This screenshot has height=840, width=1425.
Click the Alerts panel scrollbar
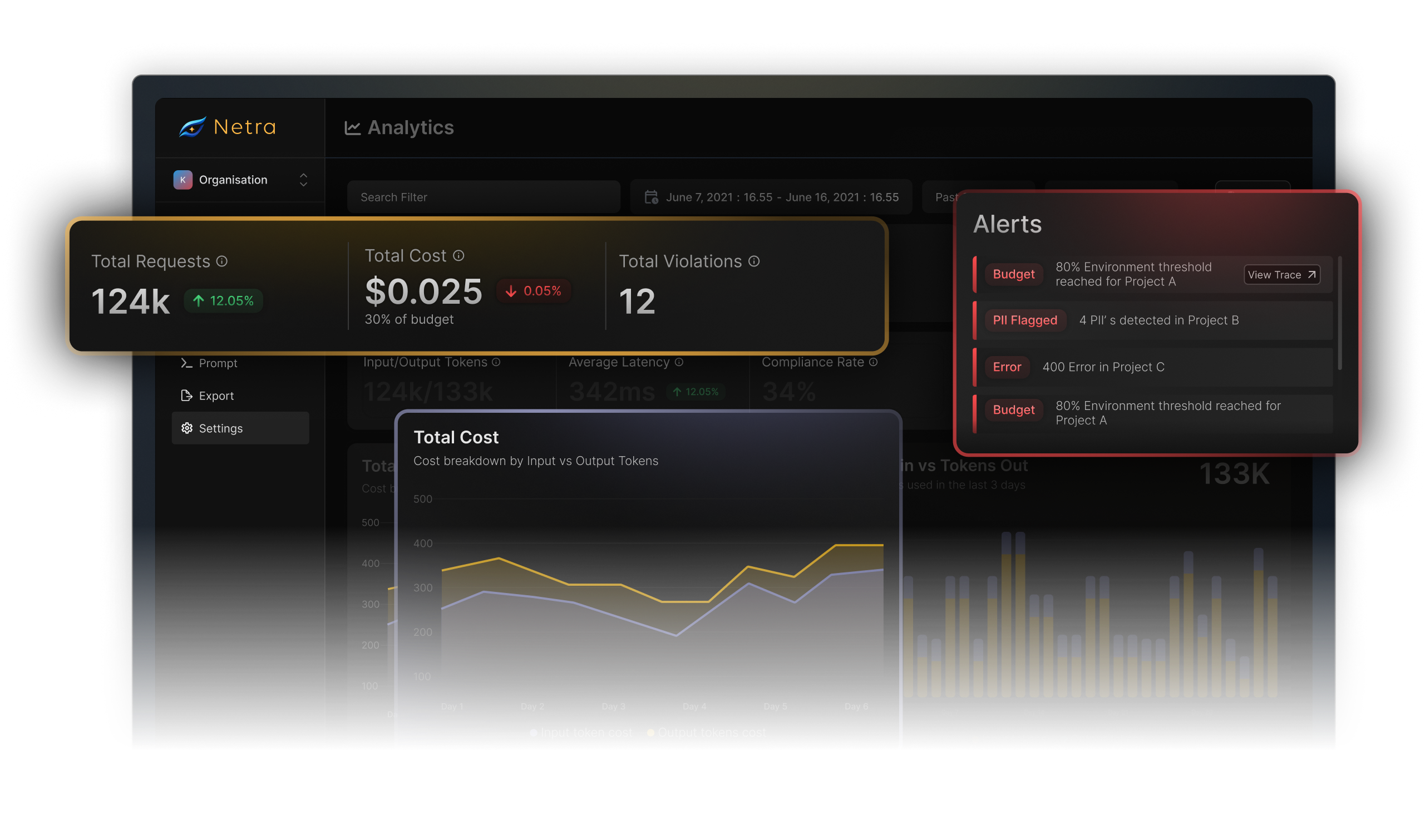(x=1339, y=313)
